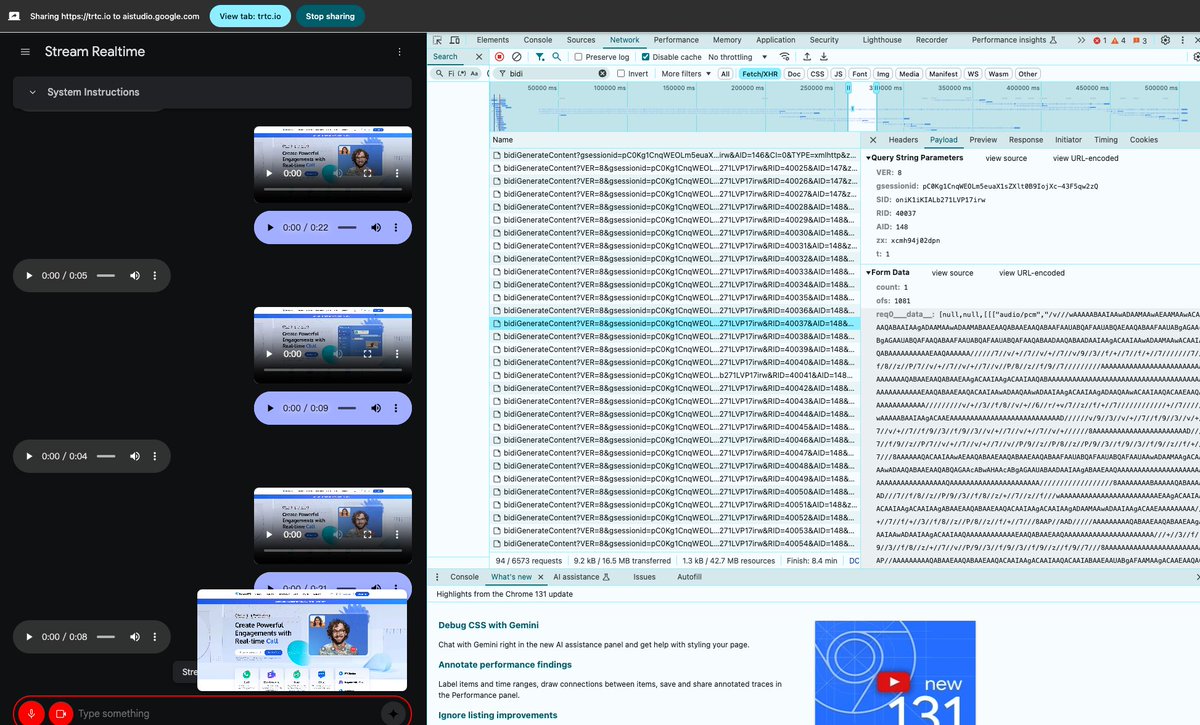Viewport: 1200px width, 725px height.
Task: Click the export HAR download icon
Action: 823,57
